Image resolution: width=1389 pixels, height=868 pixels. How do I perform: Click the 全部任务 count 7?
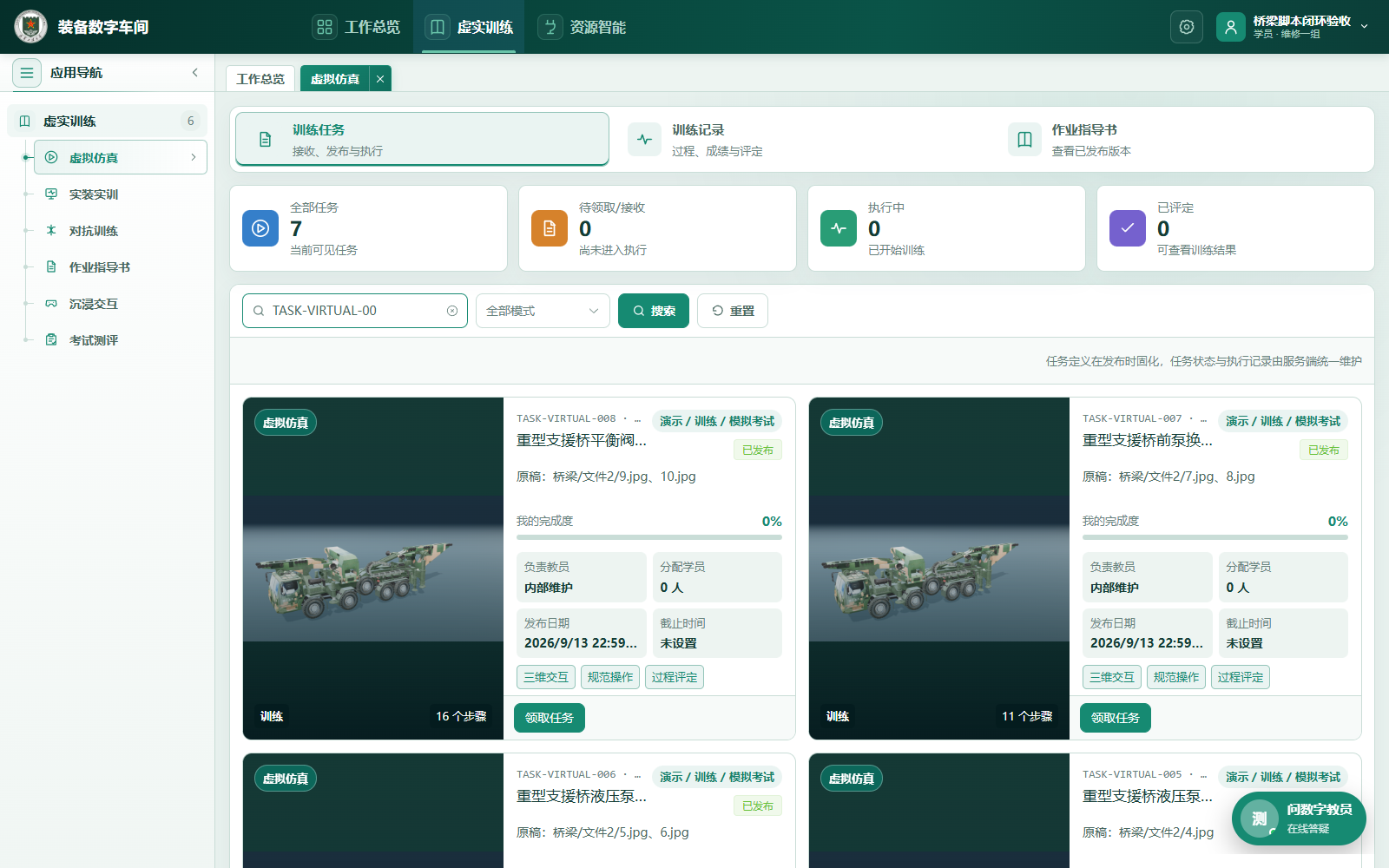click(x=296, y=228)
